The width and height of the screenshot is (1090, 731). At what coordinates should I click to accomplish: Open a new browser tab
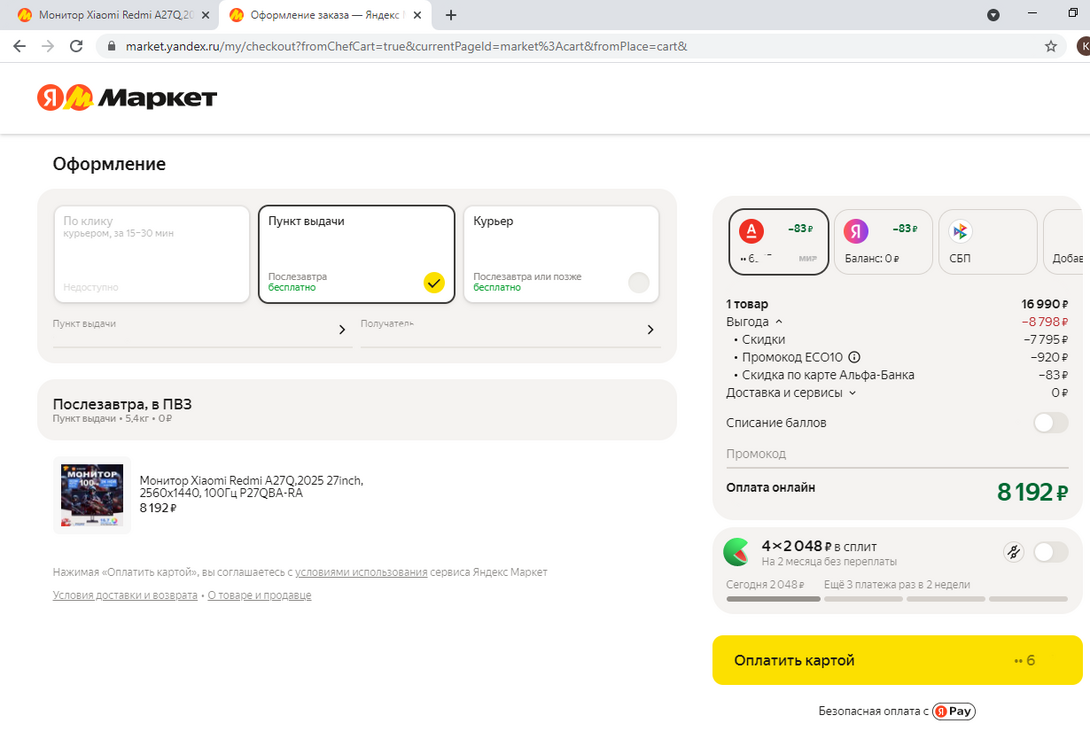point(451,15)
